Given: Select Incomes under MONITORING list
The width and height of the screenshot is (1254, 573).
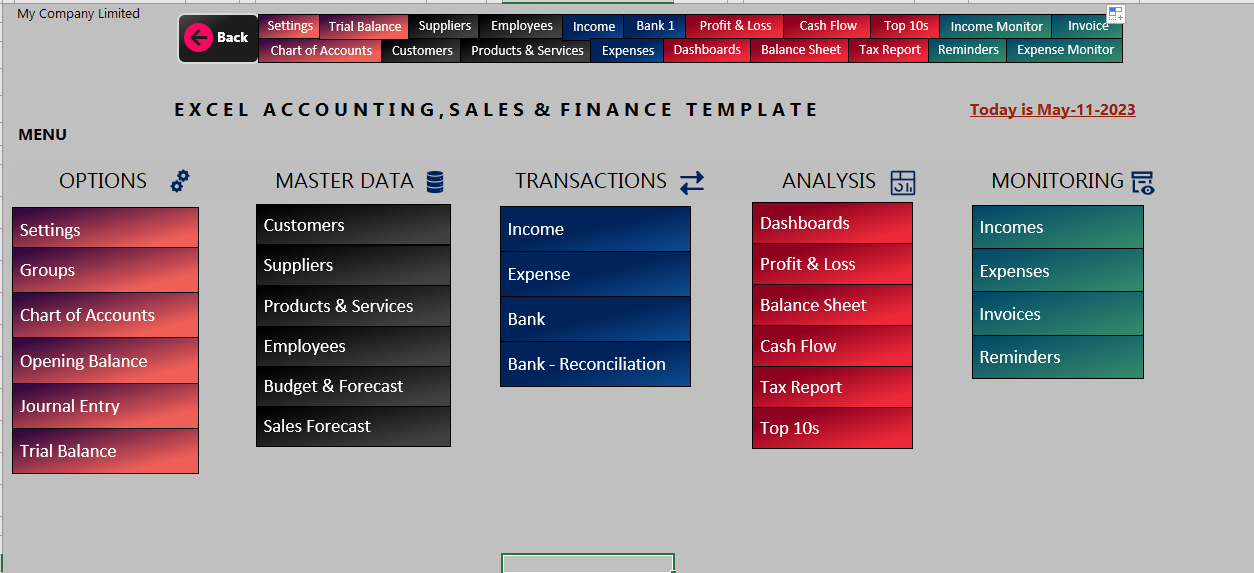Looking at the screenshot, I should click(1058, 227).
